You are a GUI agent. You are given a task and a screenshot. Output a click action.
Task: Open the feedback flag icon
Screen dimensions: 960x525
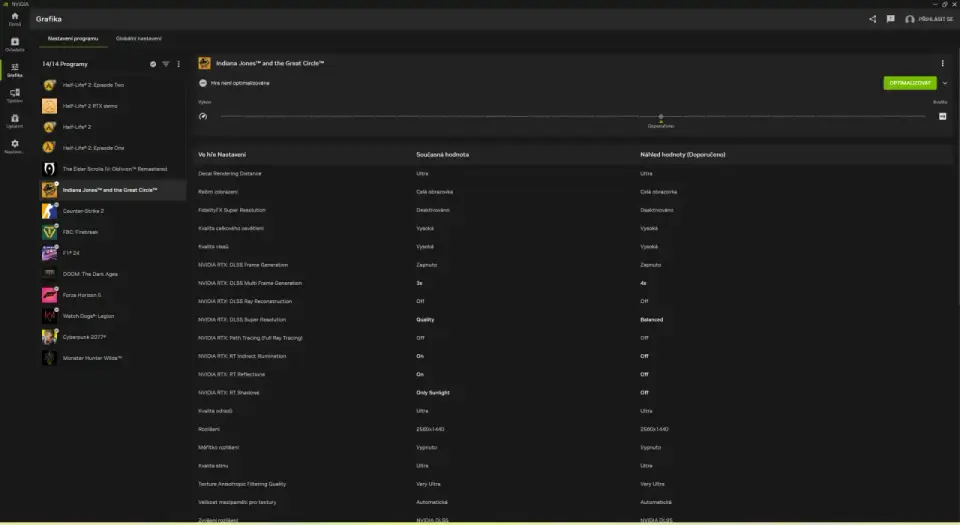890,19
